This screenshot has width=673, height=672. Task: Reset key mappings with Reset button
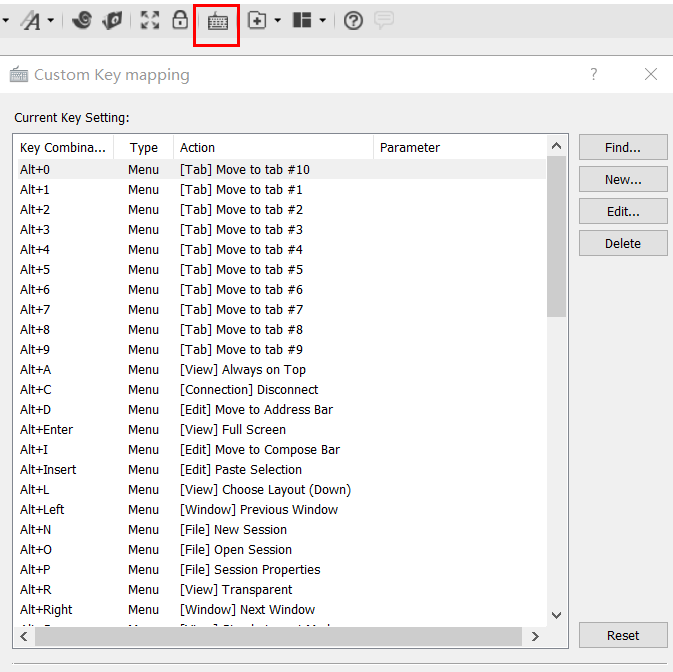(623, 636)
